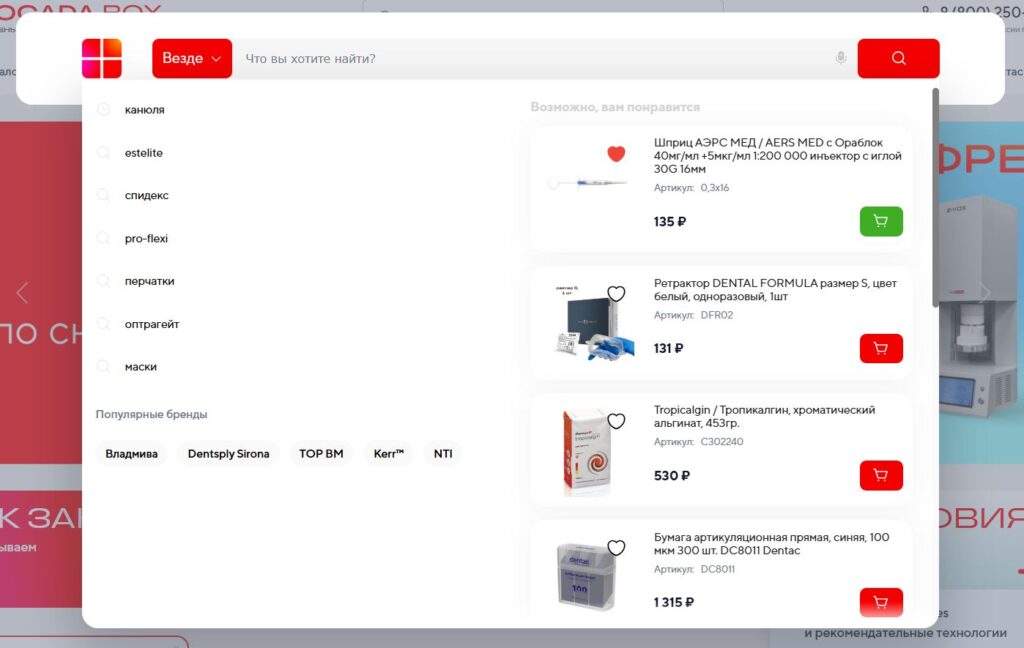Click the price 1 315 ₽

(673, 602)
